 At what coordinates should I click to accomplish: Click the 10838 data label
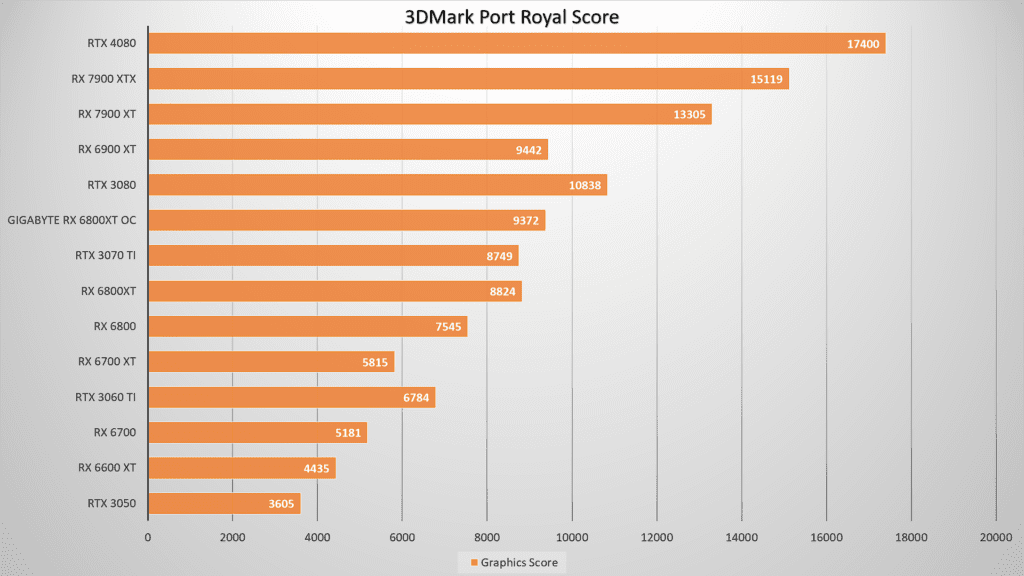point(584,185)
